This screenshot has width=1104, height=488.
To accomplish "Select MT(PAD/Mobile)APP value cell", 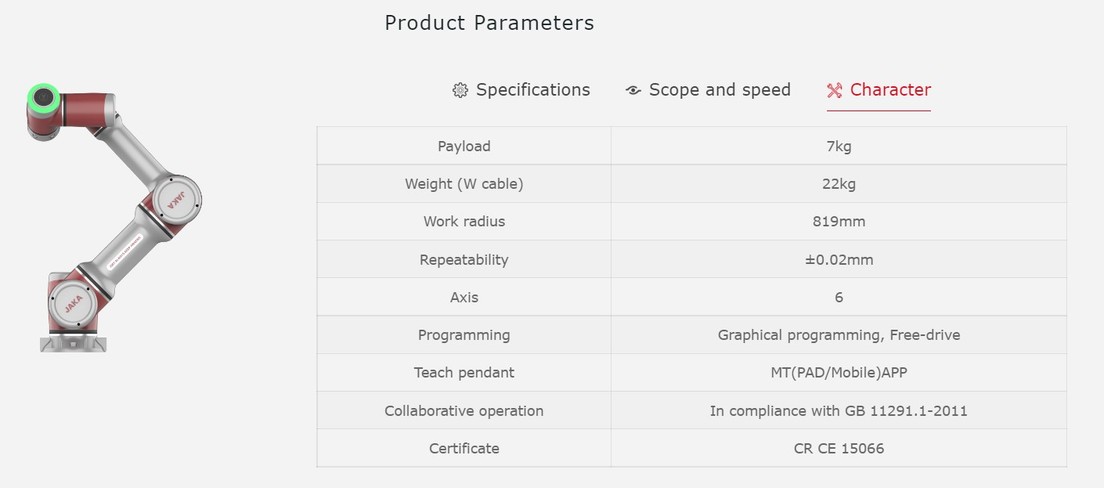I will point(838,372).
